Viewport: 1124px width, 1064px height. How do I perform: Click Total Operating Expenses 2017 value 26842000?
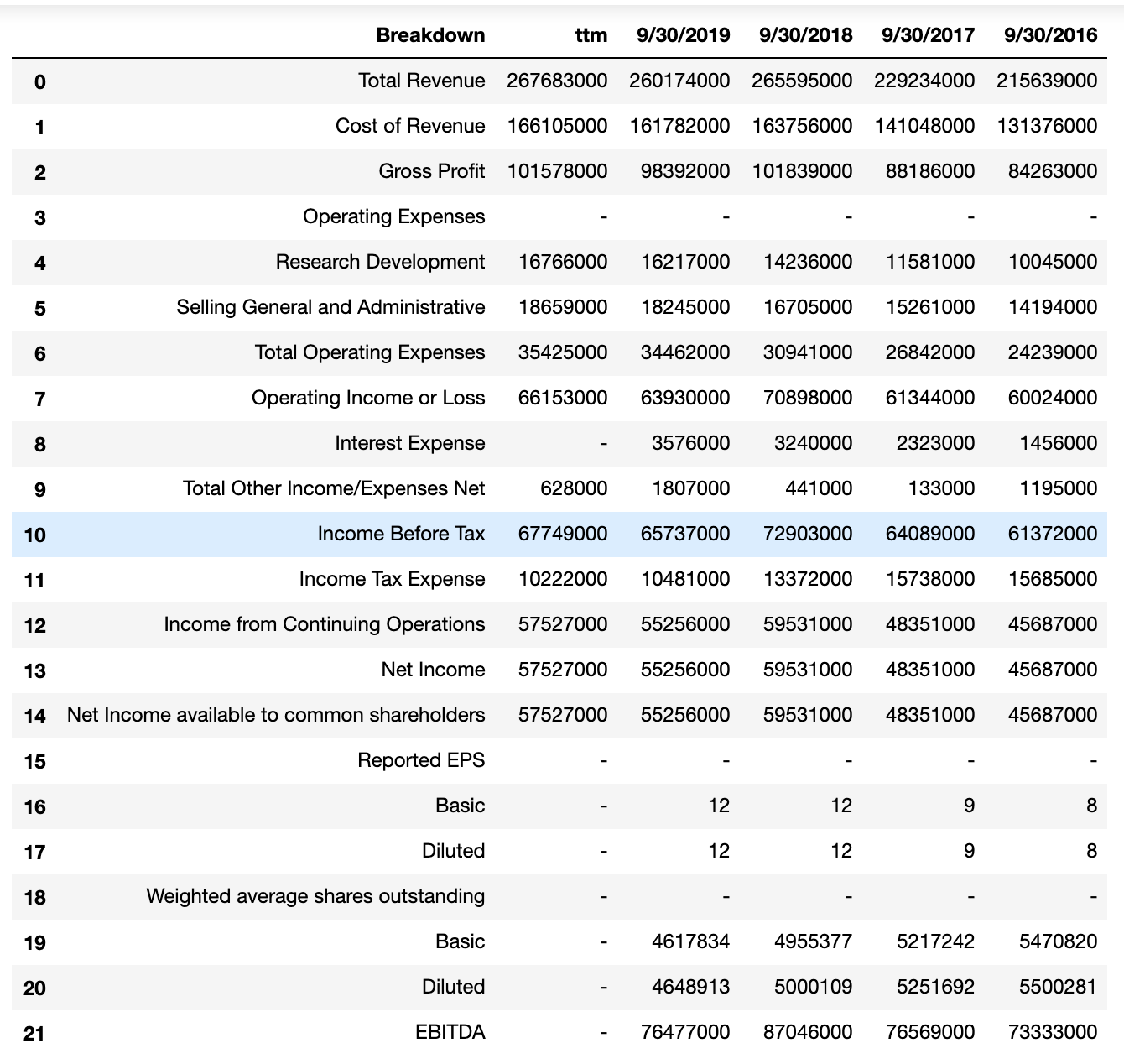click(930, 352)
